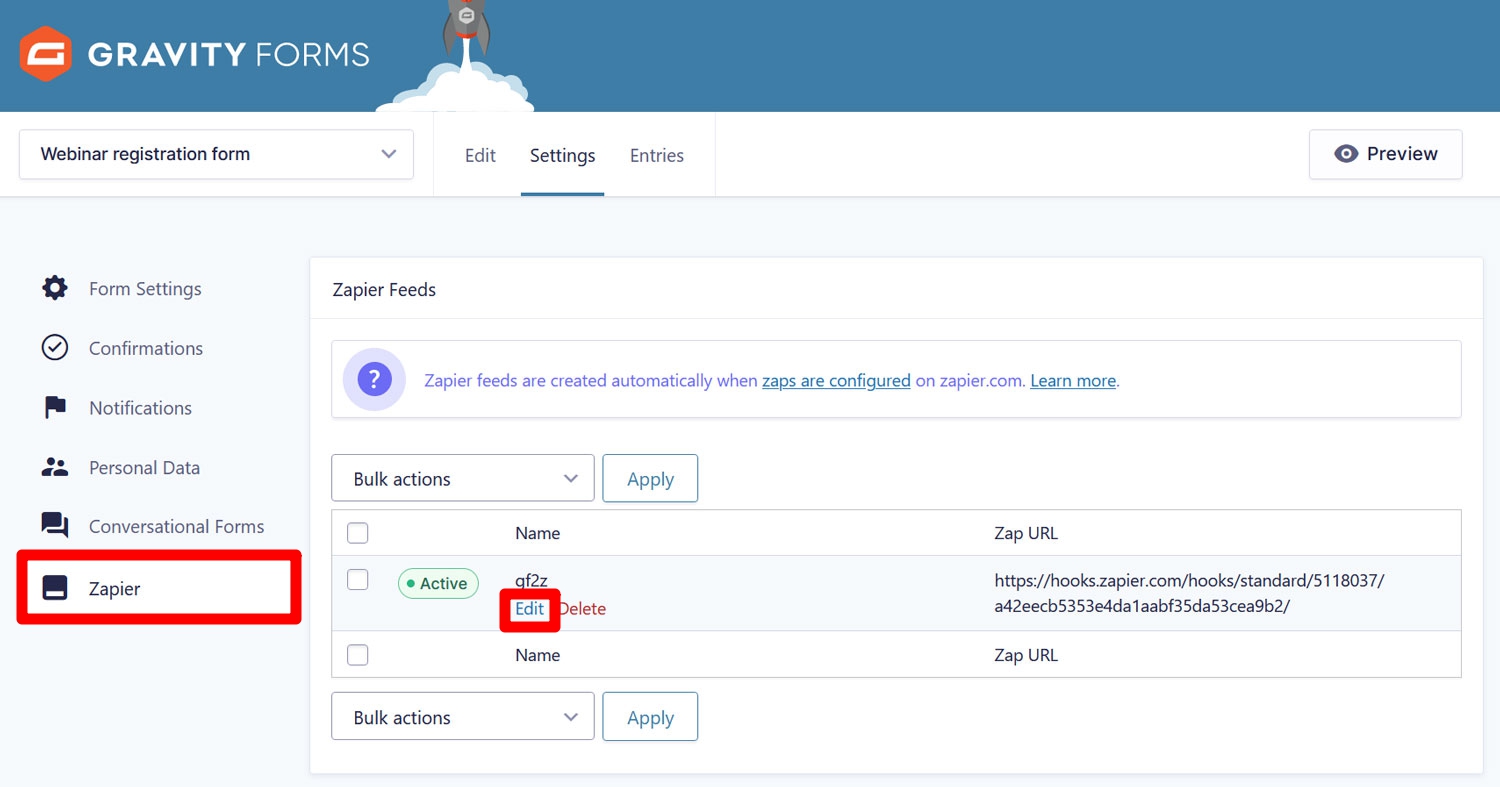
Task: Click the gf2z feed name
Action: [531, 582]
